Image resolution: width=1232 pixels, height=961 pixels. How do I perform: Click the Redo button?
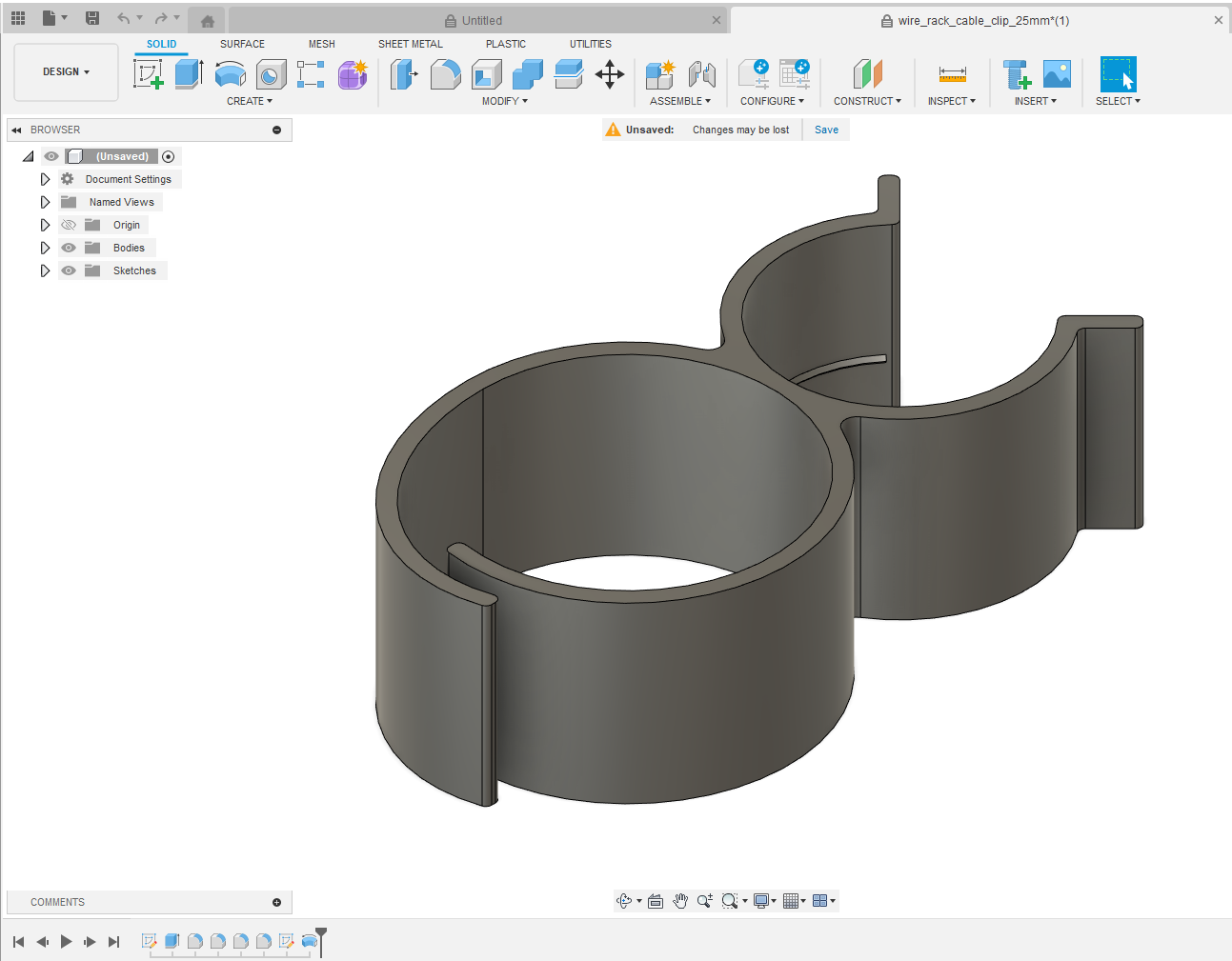(161, 18)
